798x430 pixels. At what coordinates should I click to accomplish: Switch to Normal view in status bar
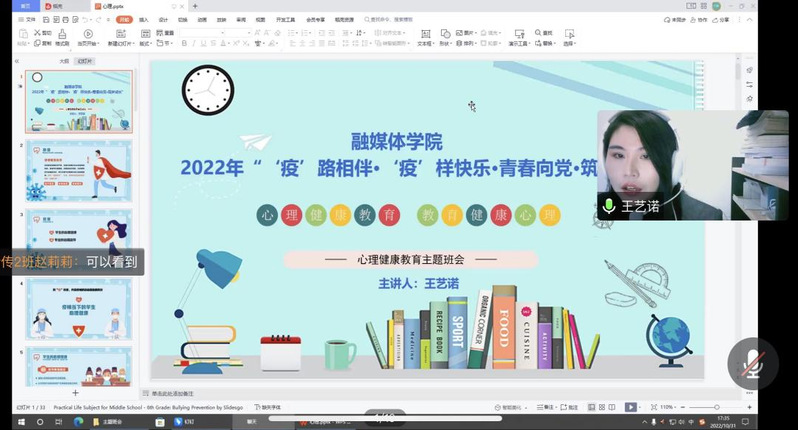(x=591, y=407)
